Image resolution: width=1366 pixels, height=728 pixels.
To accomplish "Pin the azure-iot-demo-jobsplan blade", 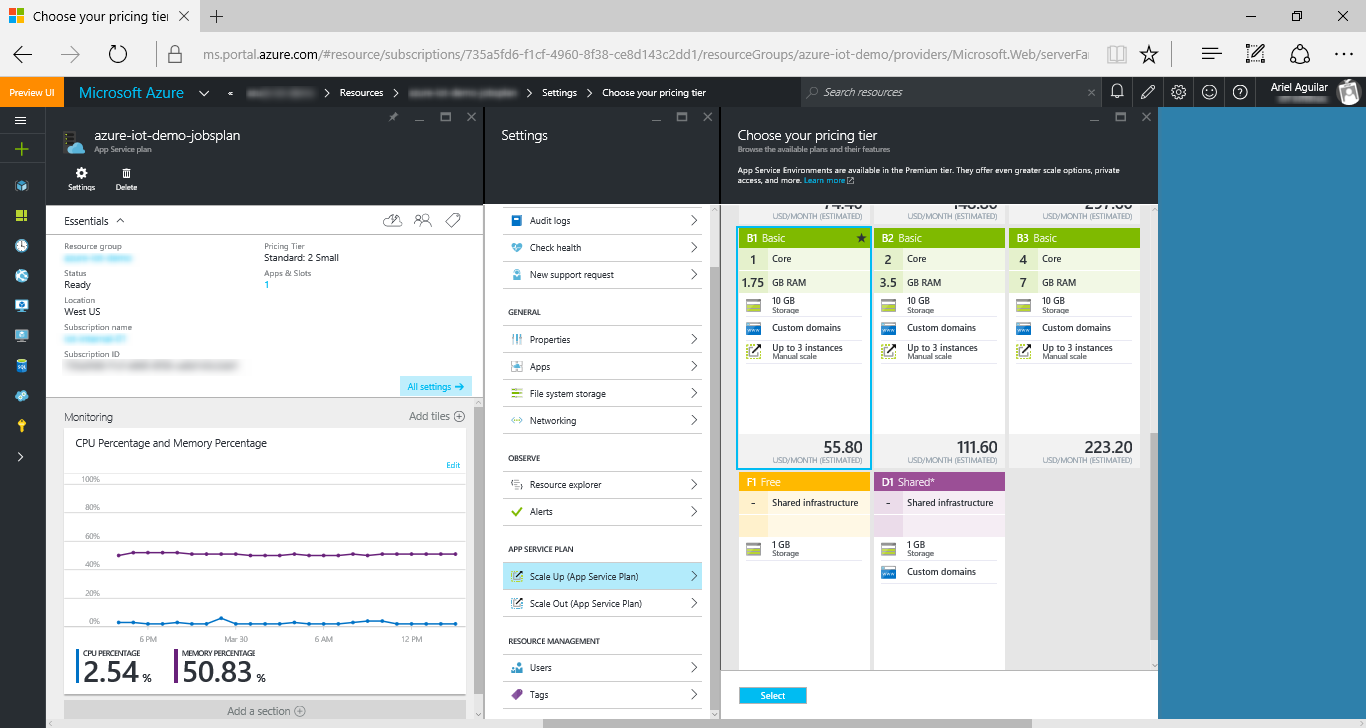I will pyautogui.click(x=393, y=117).
